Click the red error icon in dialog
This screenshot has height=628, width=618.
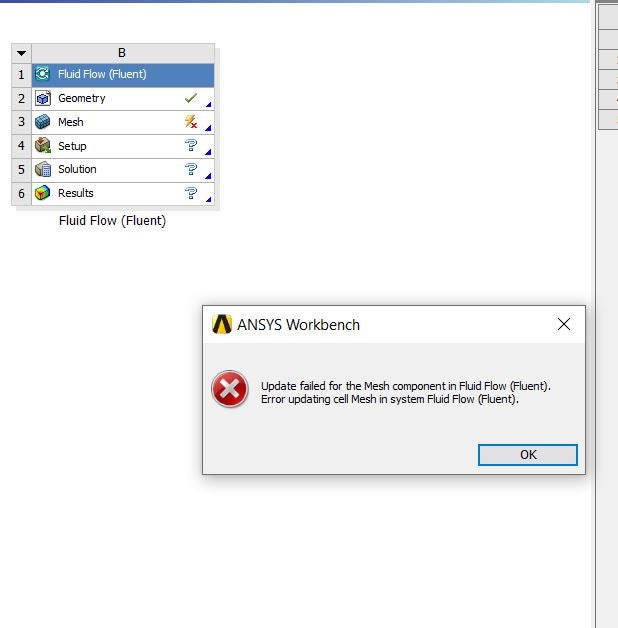coord(230,389)
